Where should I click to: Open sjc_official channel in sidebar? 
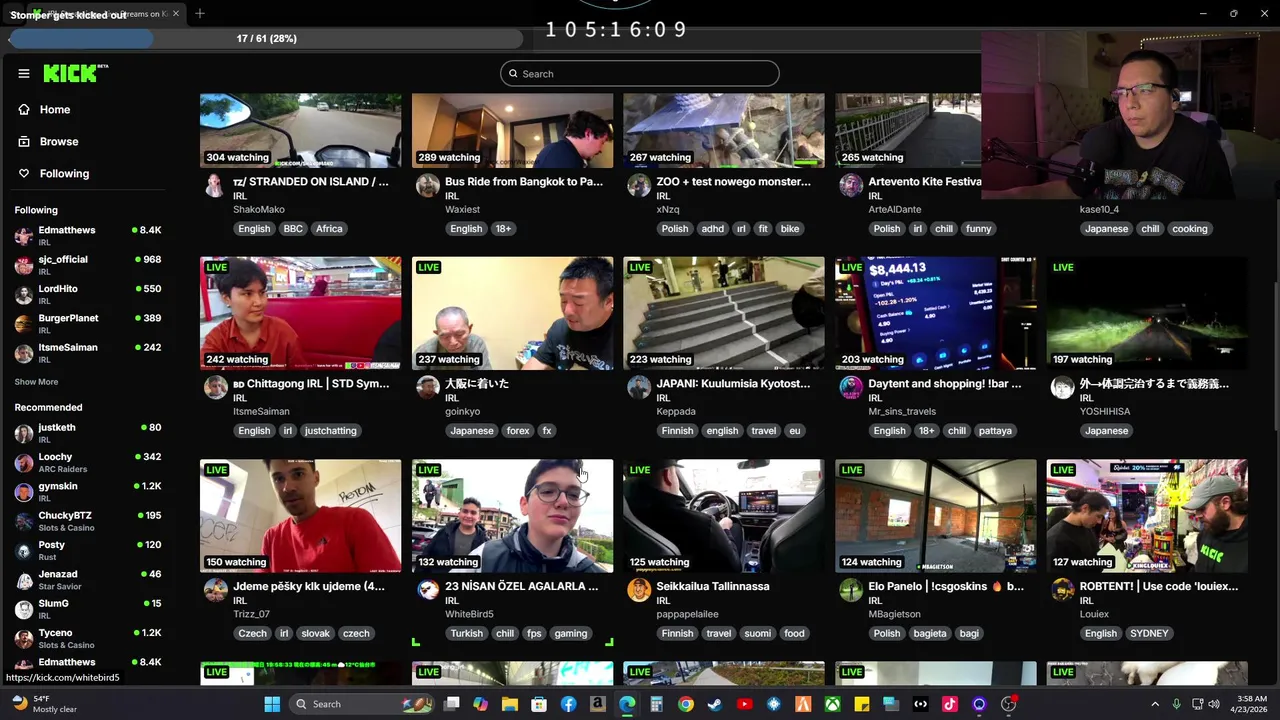88,264
